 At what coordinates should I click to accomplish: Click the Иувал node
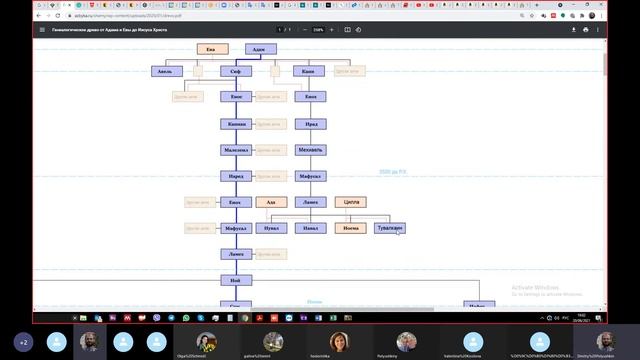[x=271, y=228]
